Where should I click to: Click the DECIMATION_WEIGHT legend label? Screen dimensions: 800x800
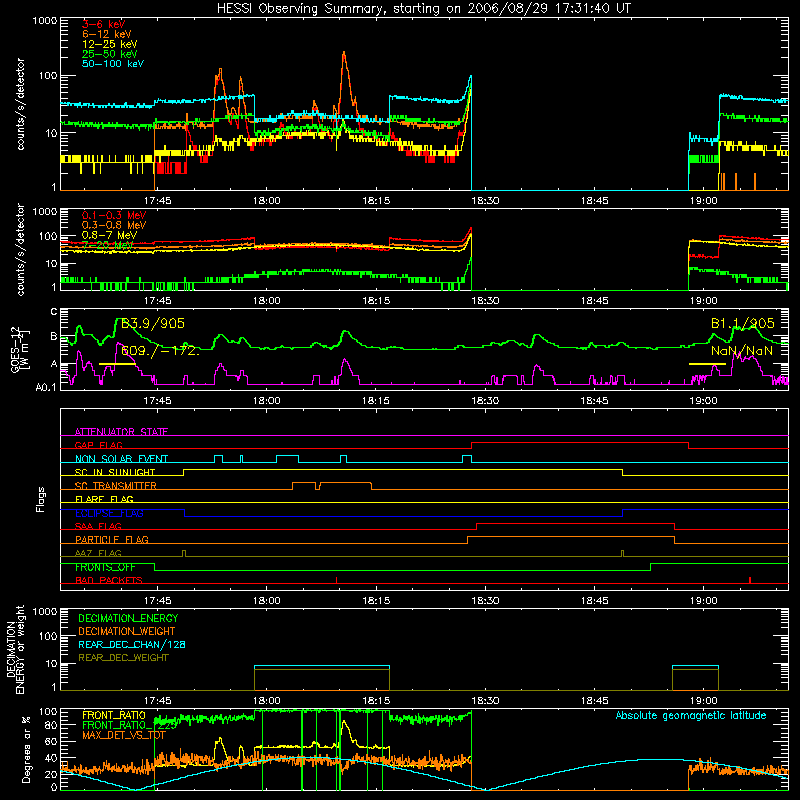127,631
